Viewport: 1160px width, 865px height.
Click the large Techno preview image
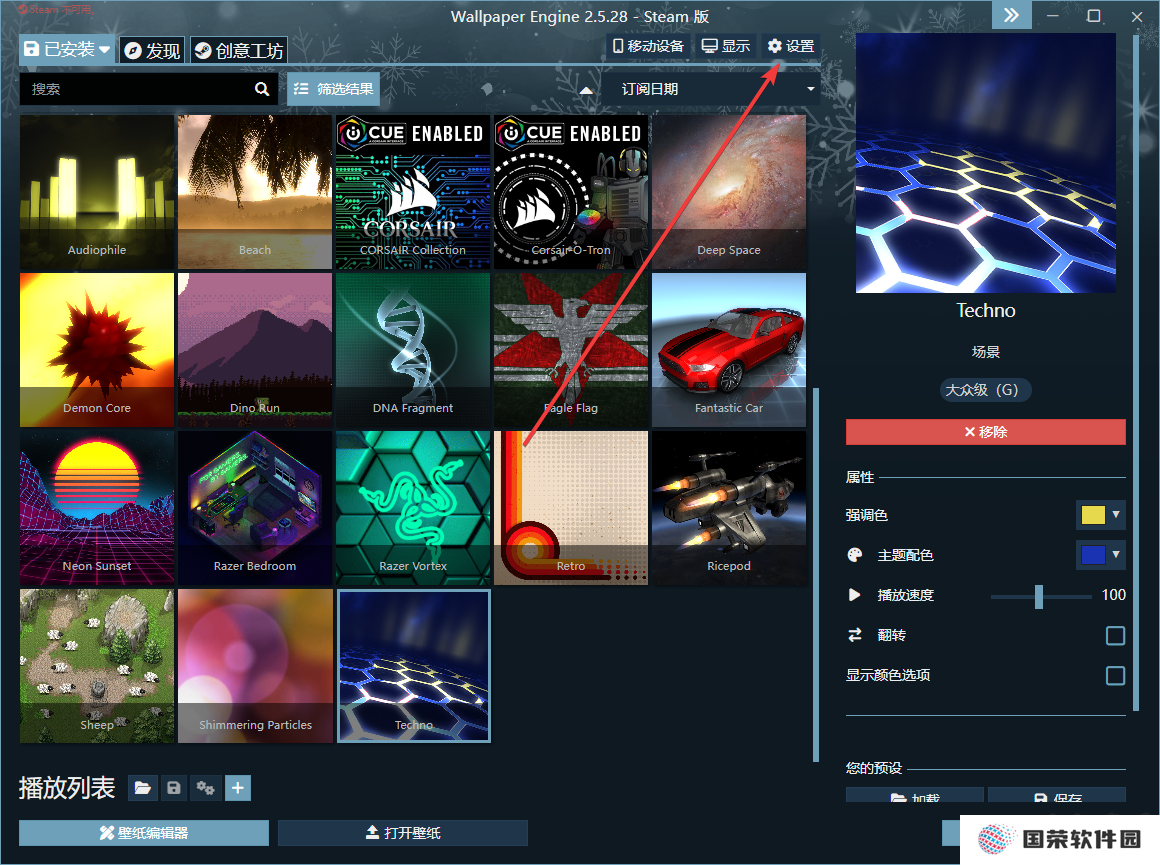coord(985,163)
